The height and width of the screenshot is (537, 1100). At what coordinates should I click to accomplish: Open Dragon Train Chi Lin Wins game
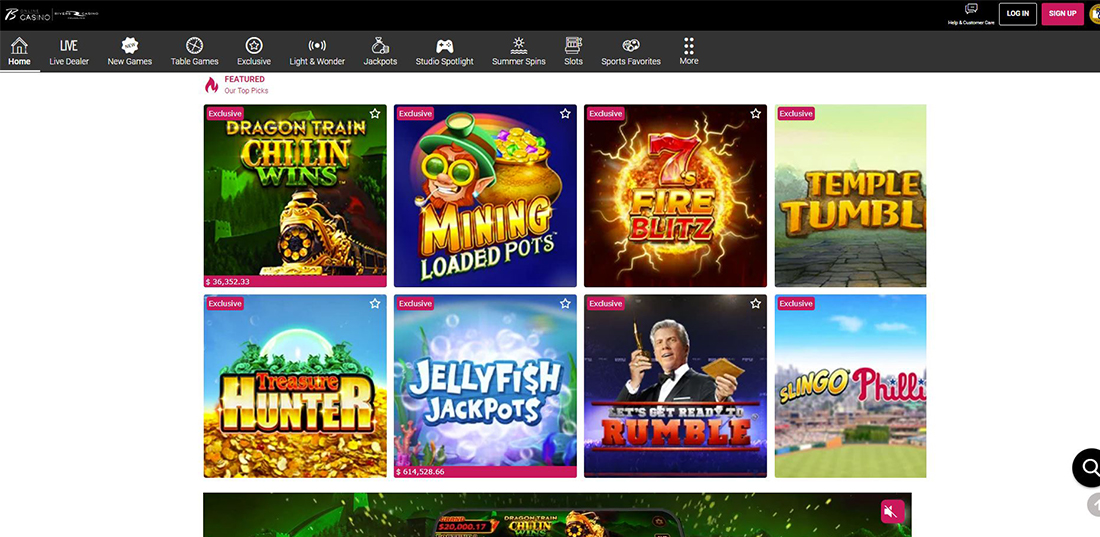(x=295, y=196)
